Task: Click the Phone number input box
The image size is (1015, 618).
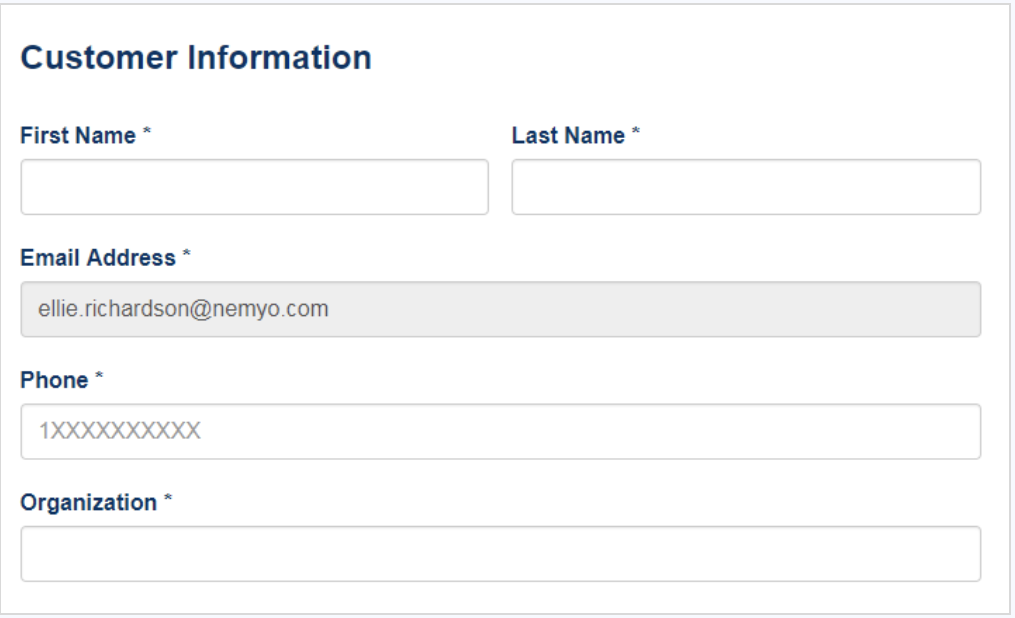Action: pos(501,432)
